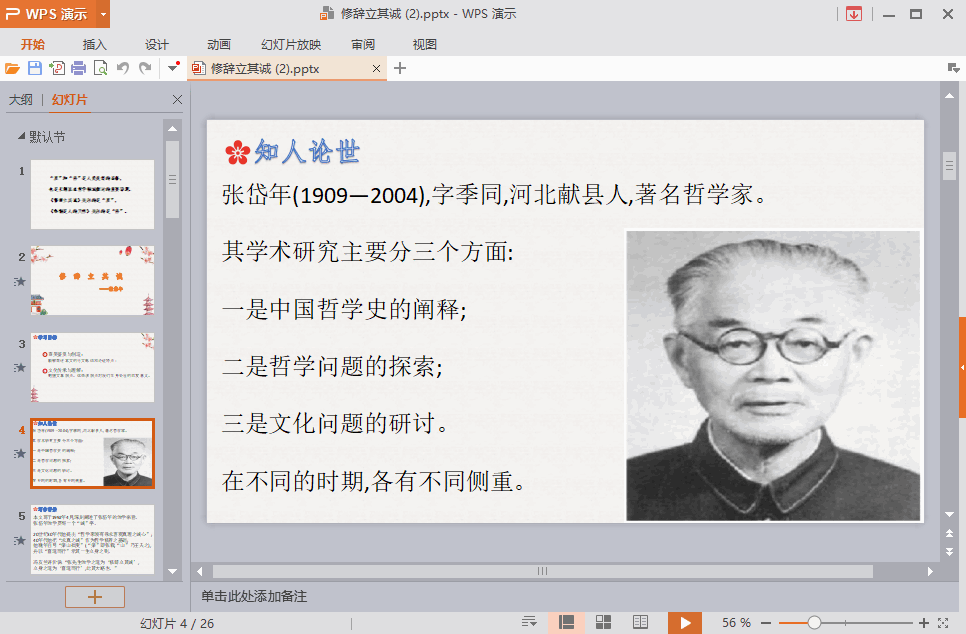This screenshot has height=634, width=966.
Task: Collapse the 默认节 section
Action: [20, 137]
